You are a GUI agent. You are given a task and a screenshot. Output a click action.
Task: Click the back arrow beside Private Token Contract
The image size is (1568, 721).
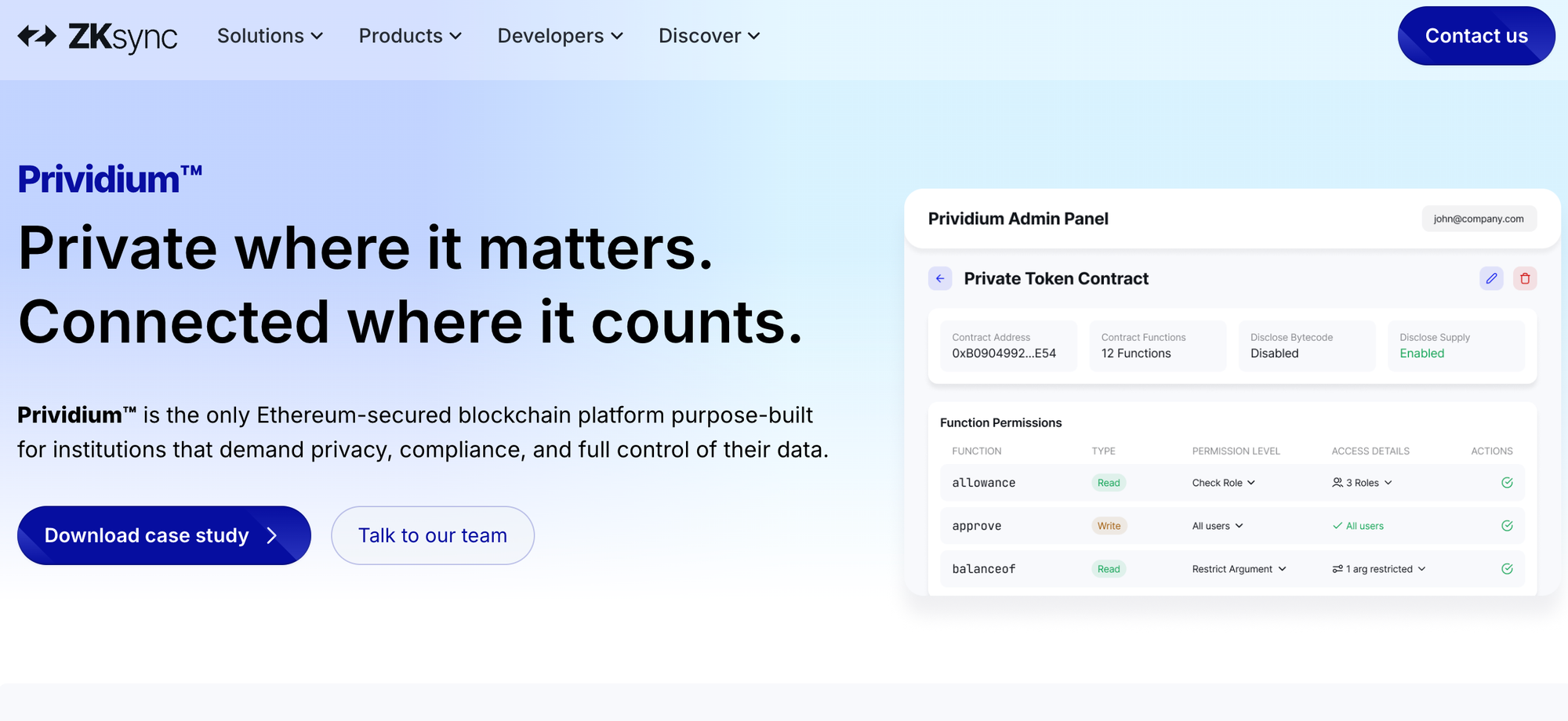(x=940, y=278)
